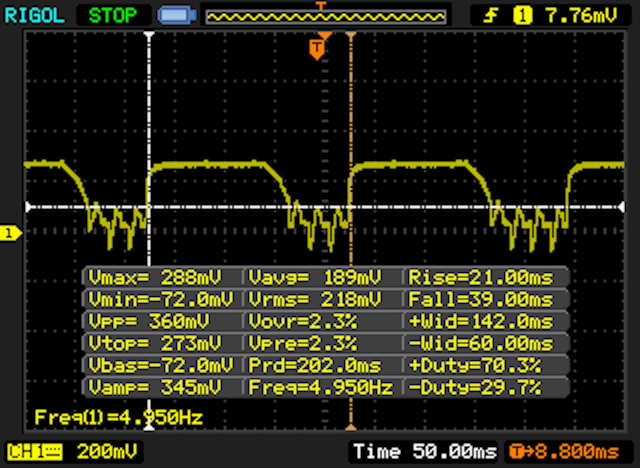Click the +Wid=142.0ms measurement
The image size is (640, 468).
coord(481,321)
